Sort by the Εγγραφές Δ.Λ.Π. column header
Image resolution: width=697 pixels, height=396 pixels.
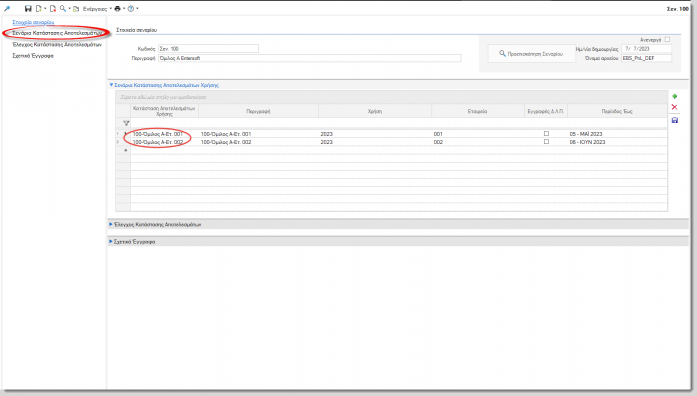(545, 111)
